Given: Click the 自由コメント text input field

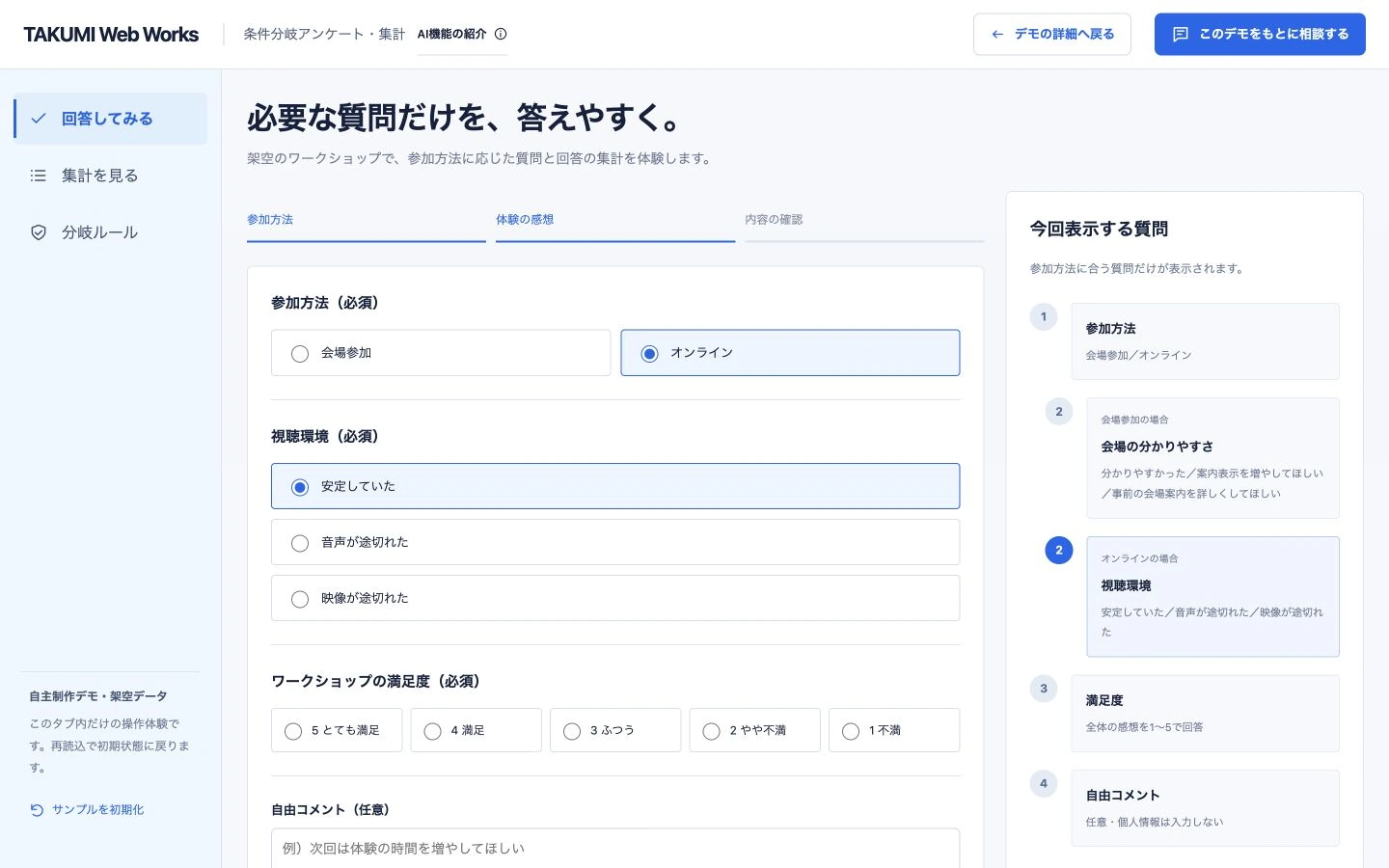Looking at the screenshot, I should pos(615,849).
